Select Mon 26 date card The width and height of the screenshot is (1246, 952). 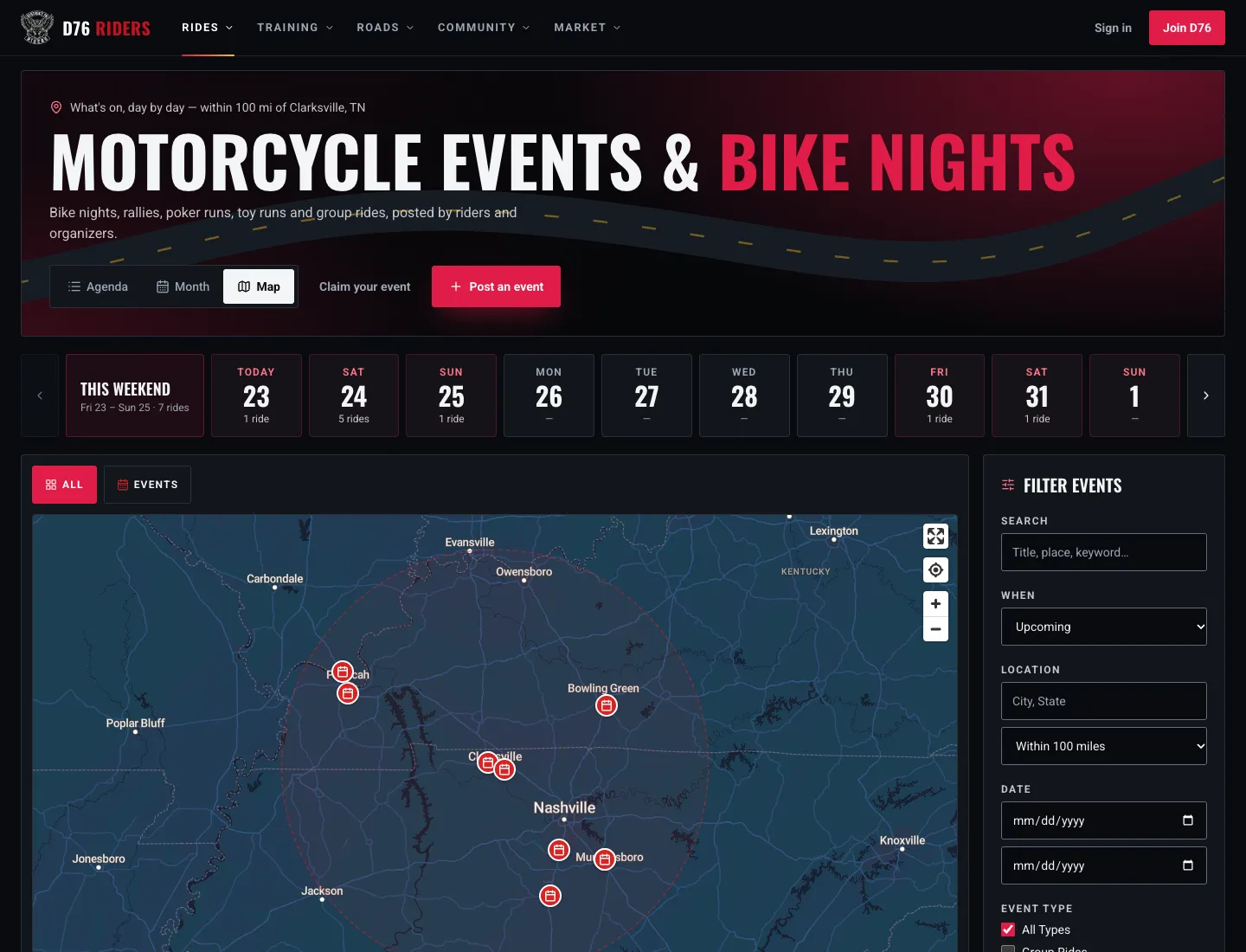click(x=549, y=396)
